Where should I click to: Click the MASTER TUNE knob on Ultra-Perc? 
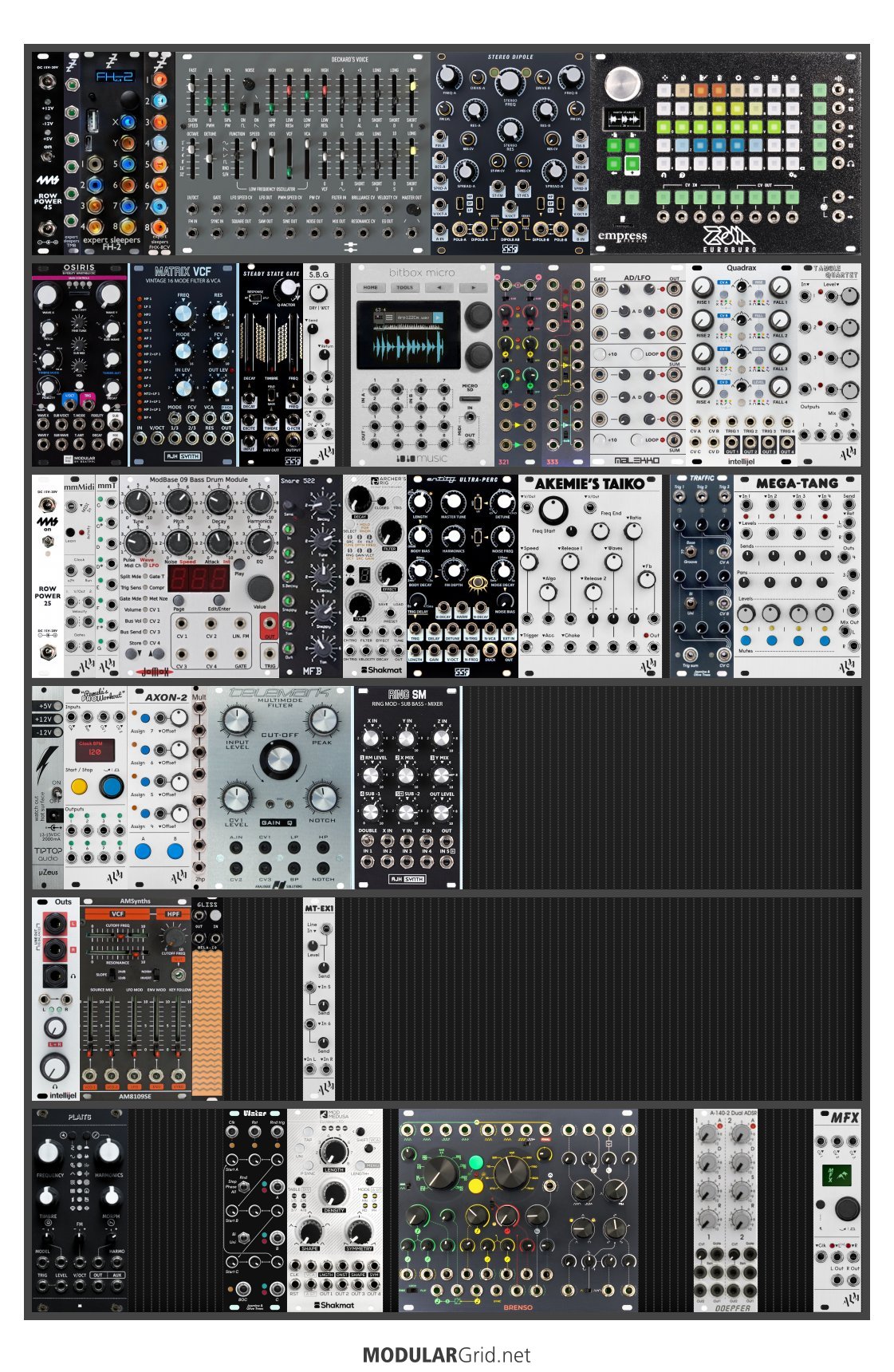point(453,502)
